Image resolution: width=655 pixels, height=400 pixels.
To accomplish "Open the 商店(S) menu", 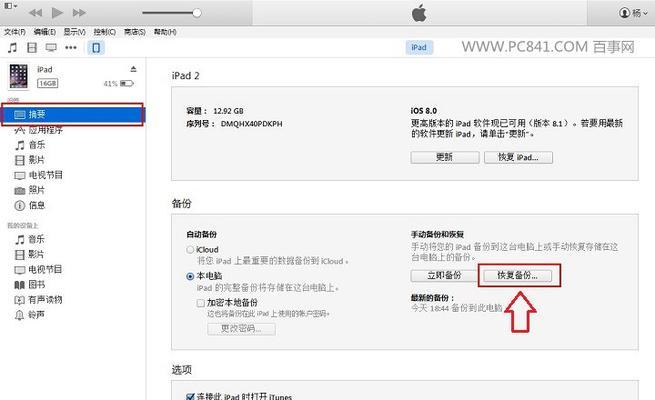I will point(135,32).
